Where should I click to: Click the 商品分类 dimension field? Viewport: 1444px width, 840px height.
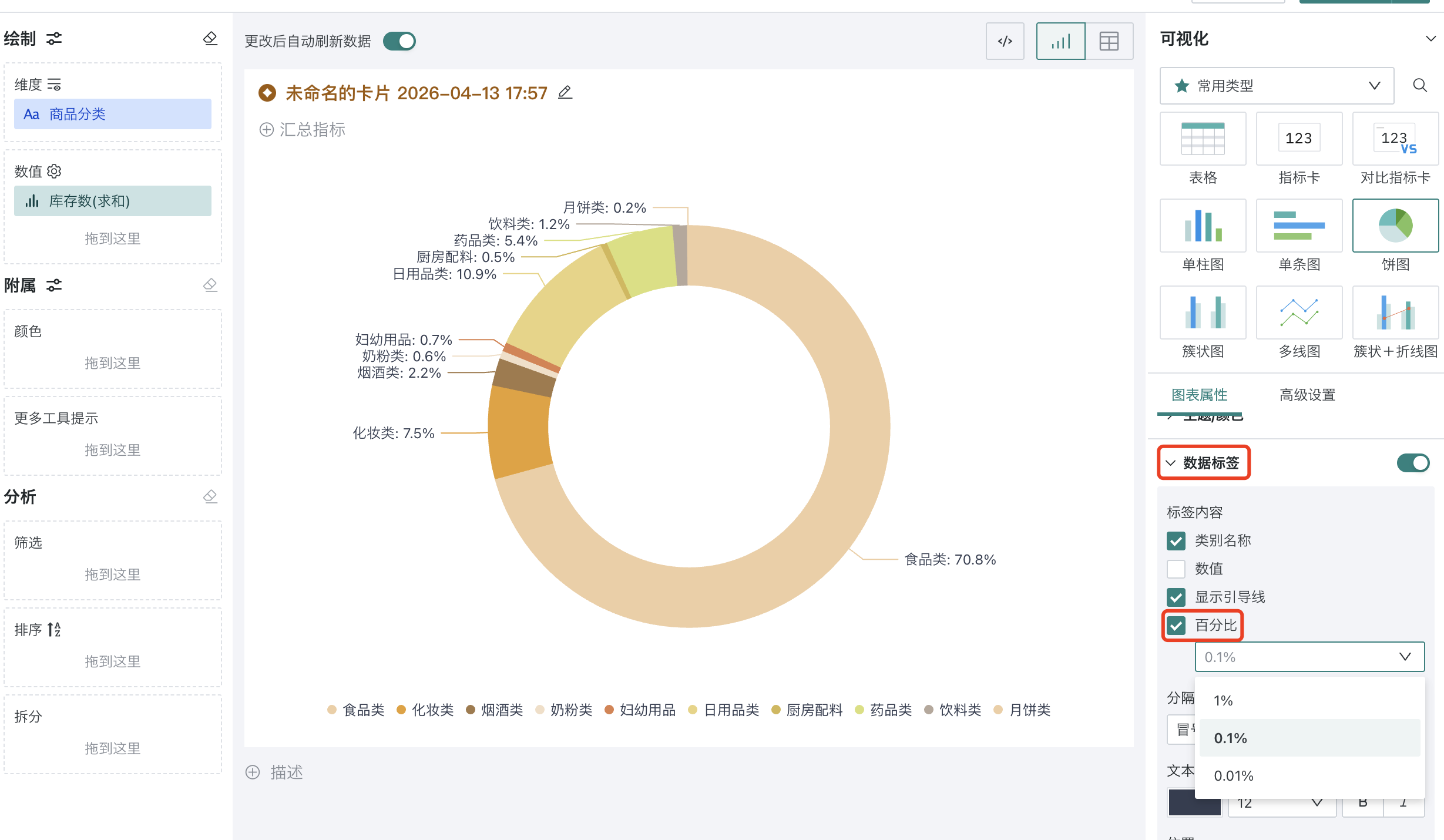point(113,114)
